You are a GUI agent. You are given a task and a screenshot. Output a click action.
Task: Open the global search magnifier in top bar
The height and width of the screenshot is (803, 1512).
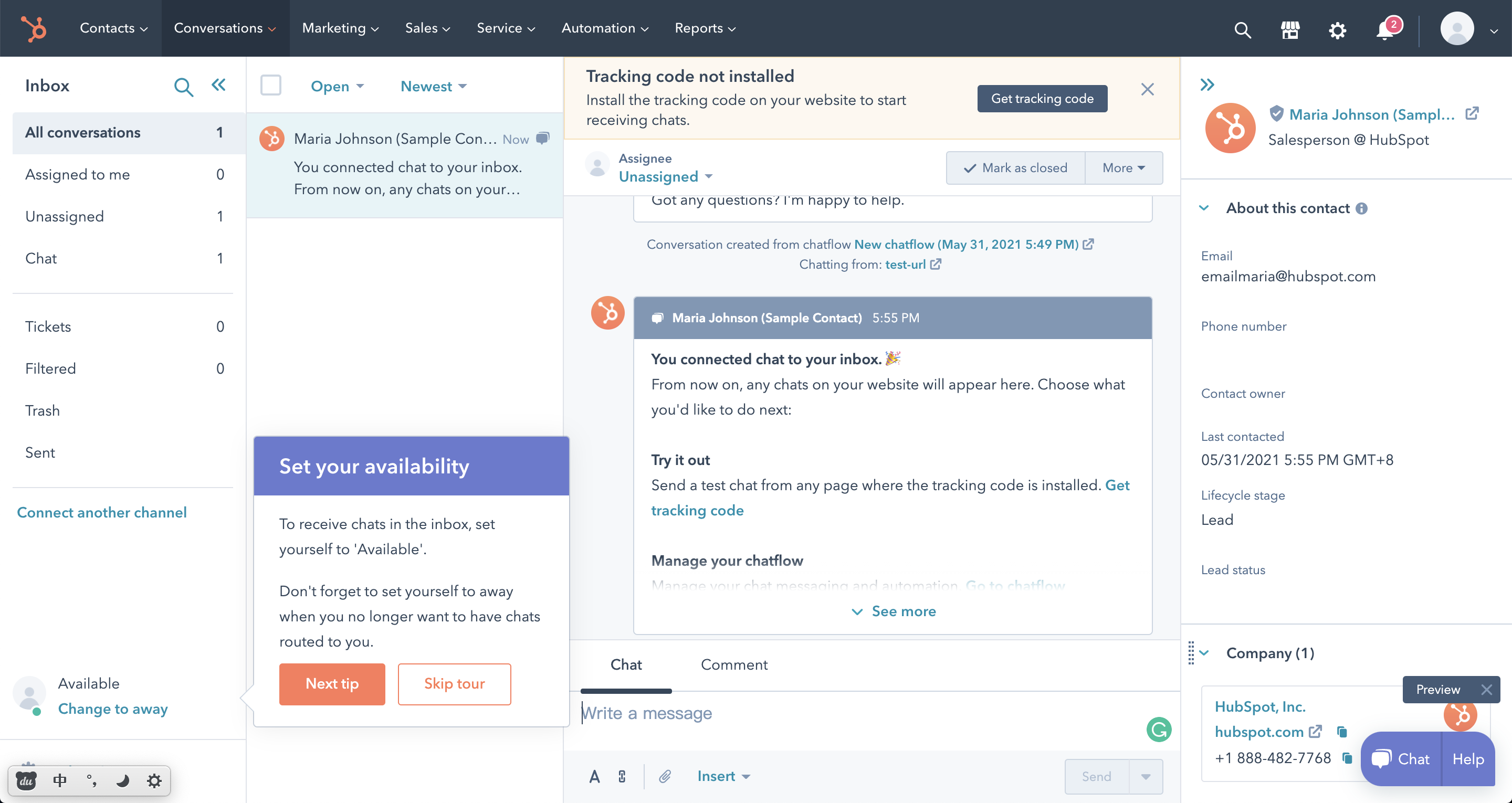[1243, 29]
